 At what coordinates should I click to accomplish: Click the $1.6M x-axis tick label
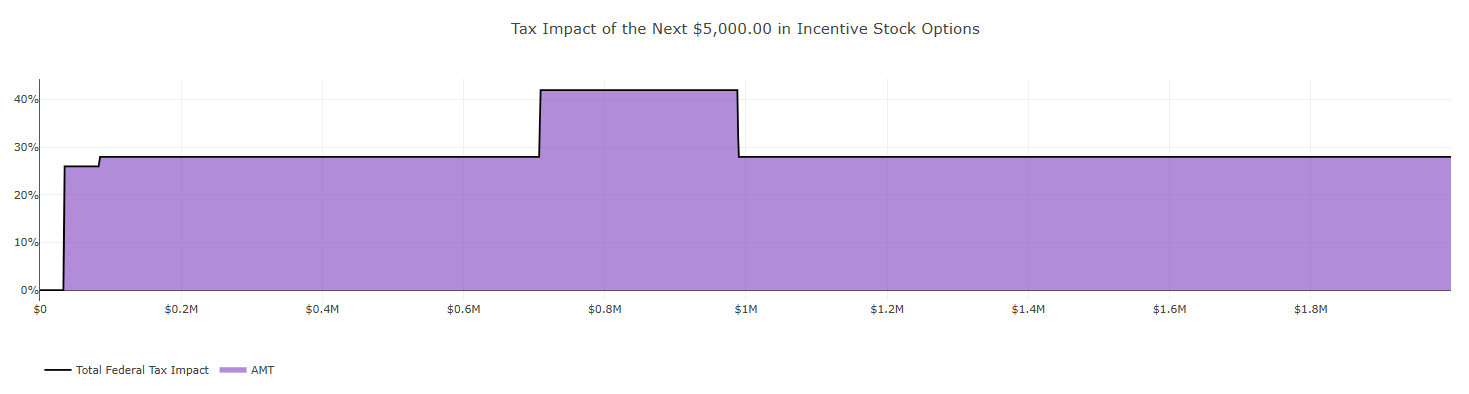[x=1169, y=309]
